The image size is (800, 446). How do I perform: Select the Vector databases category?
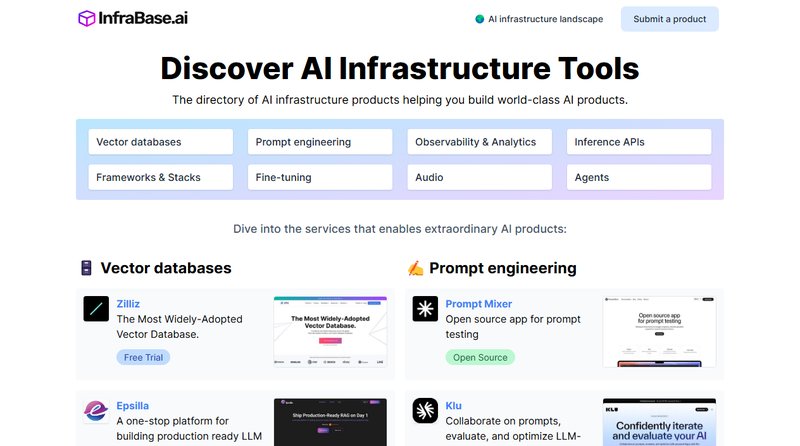click(x=160, y=142)
